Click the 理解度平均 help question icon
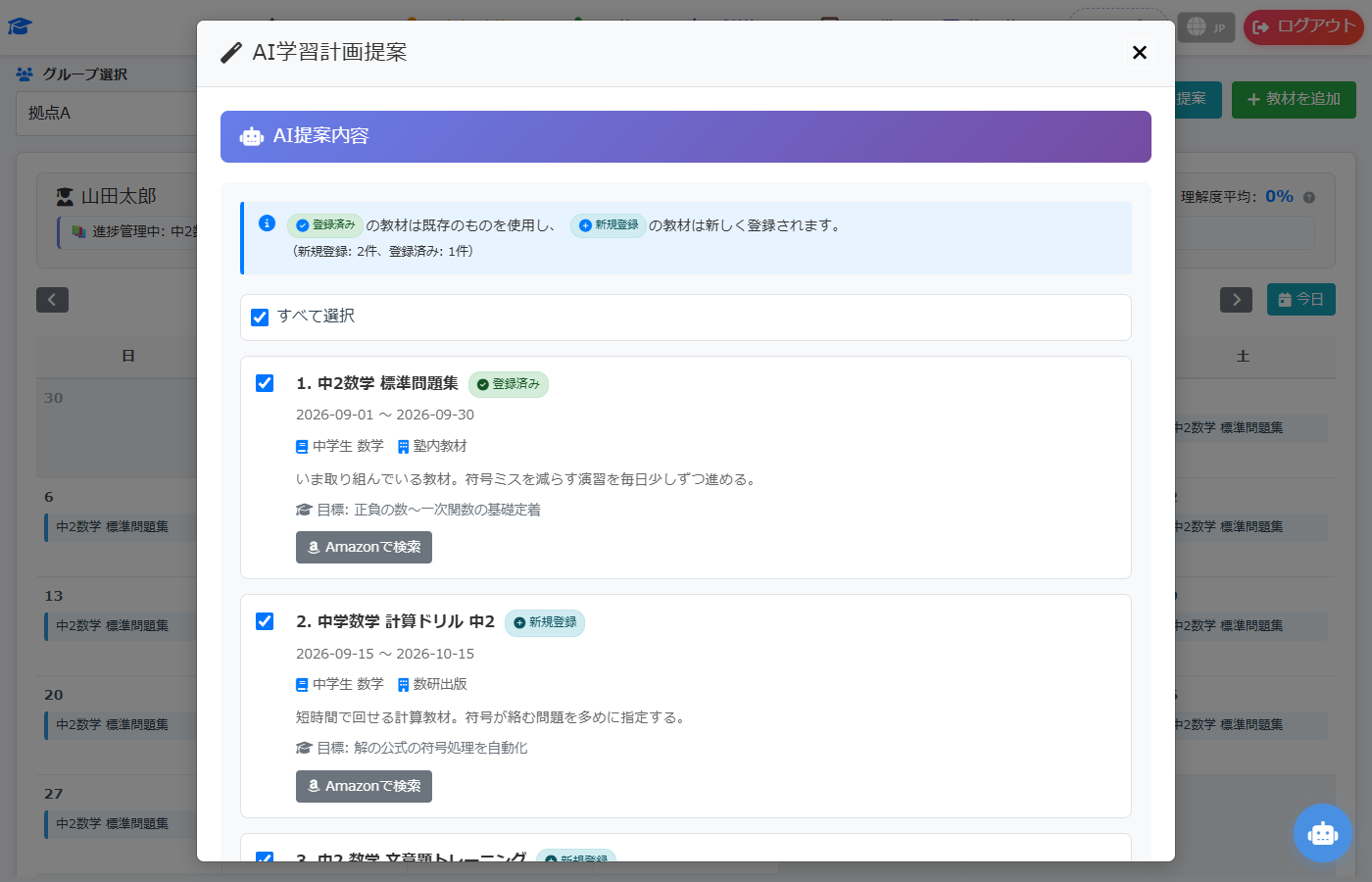Screen dimensions: 1372x882 tap(1309, 197)
